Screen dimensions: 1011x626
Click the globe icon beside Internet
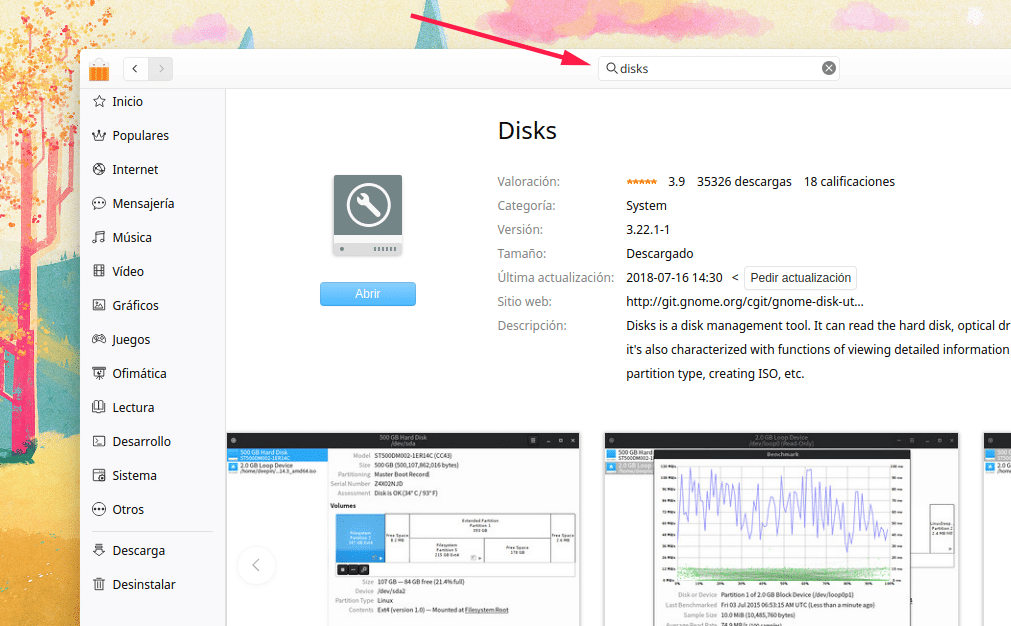tap(99, 169)
